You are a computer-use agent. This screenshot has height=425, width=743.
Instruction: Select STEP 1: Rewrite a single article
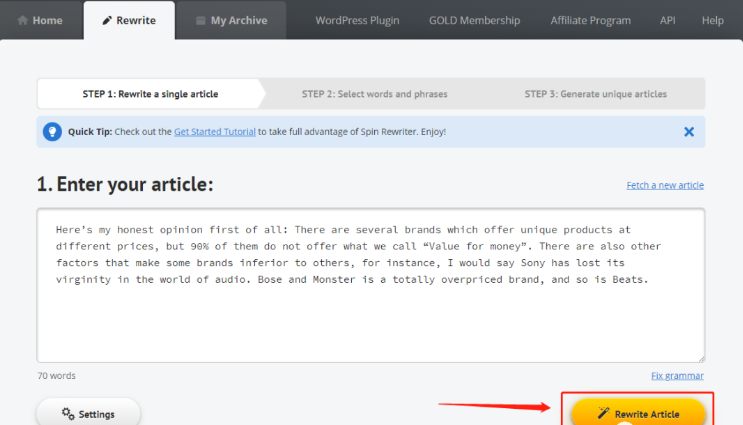(151, 94)
